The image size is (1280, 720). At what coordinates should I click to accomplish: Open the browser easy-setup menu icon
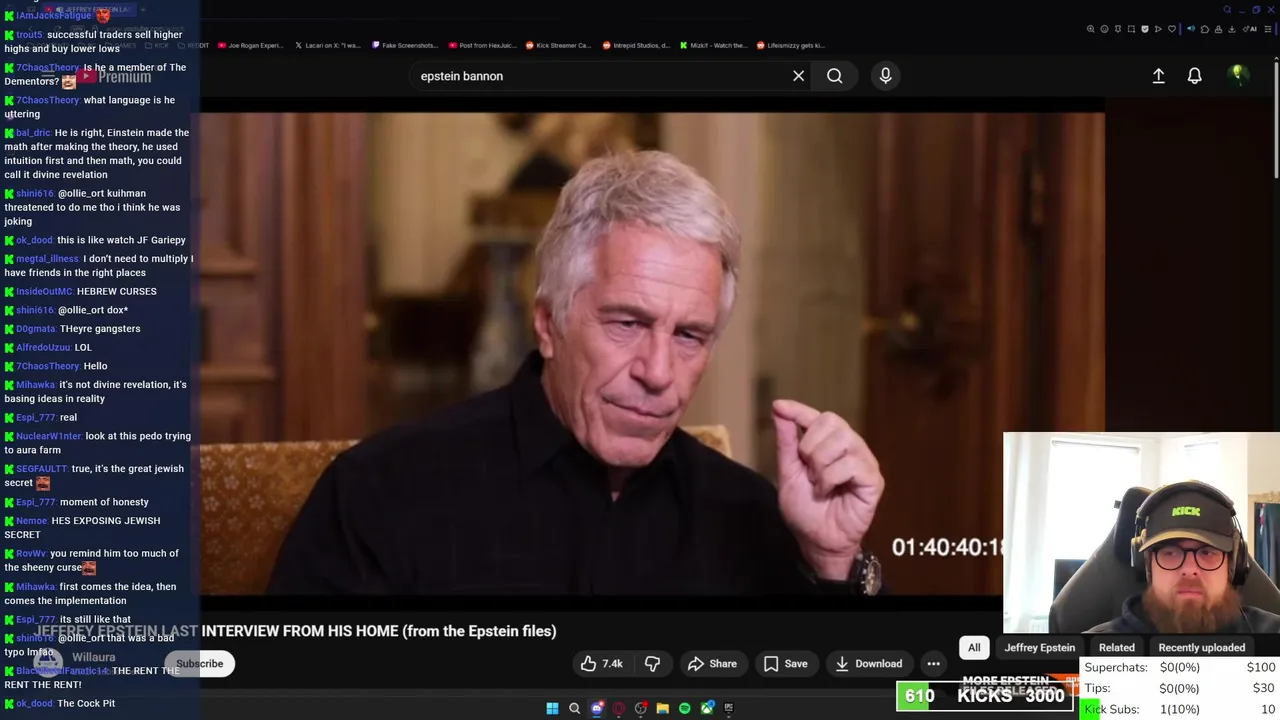click(1268, 29)
